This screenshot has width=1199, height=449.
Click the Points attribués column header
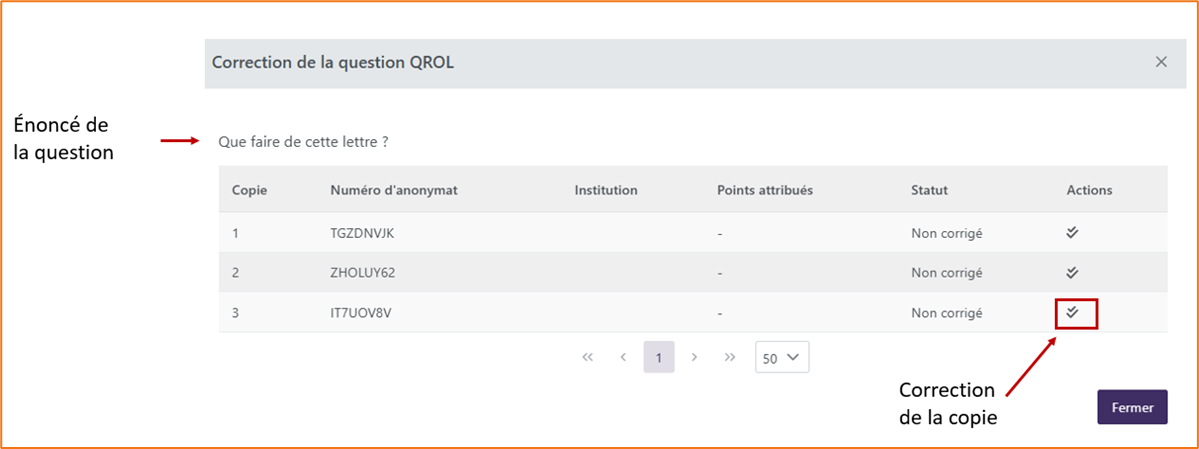[765, 190]
